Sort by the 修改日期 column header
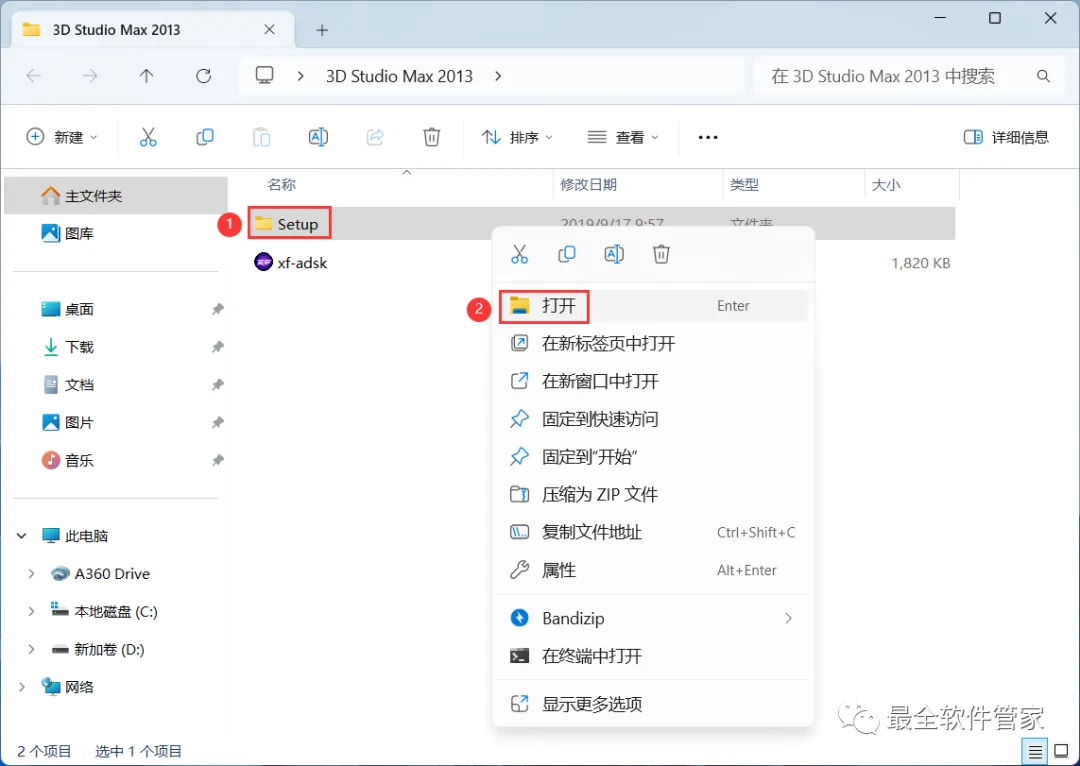 point(588,185)
